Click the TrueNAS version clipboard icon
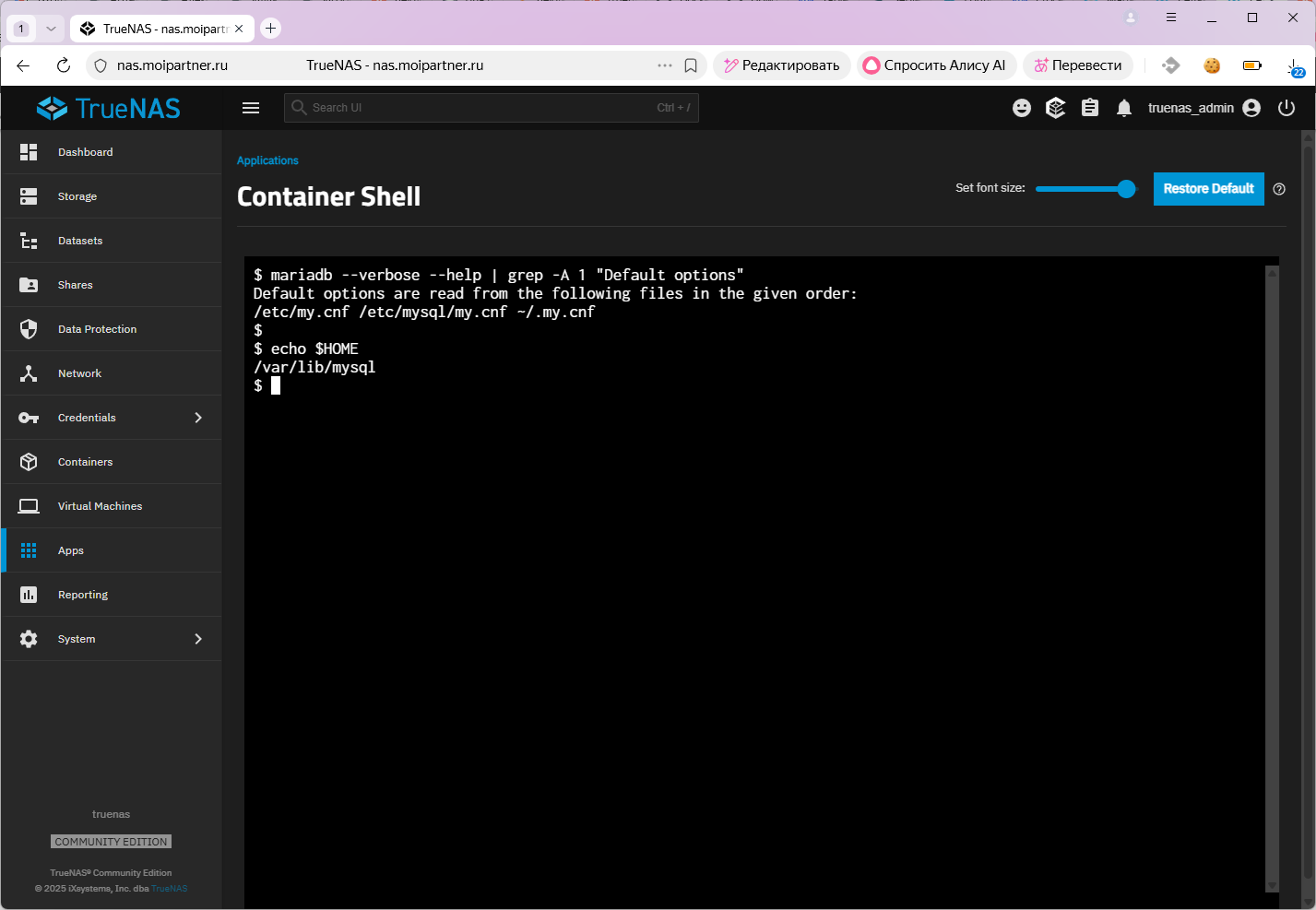 [1089, 108]
